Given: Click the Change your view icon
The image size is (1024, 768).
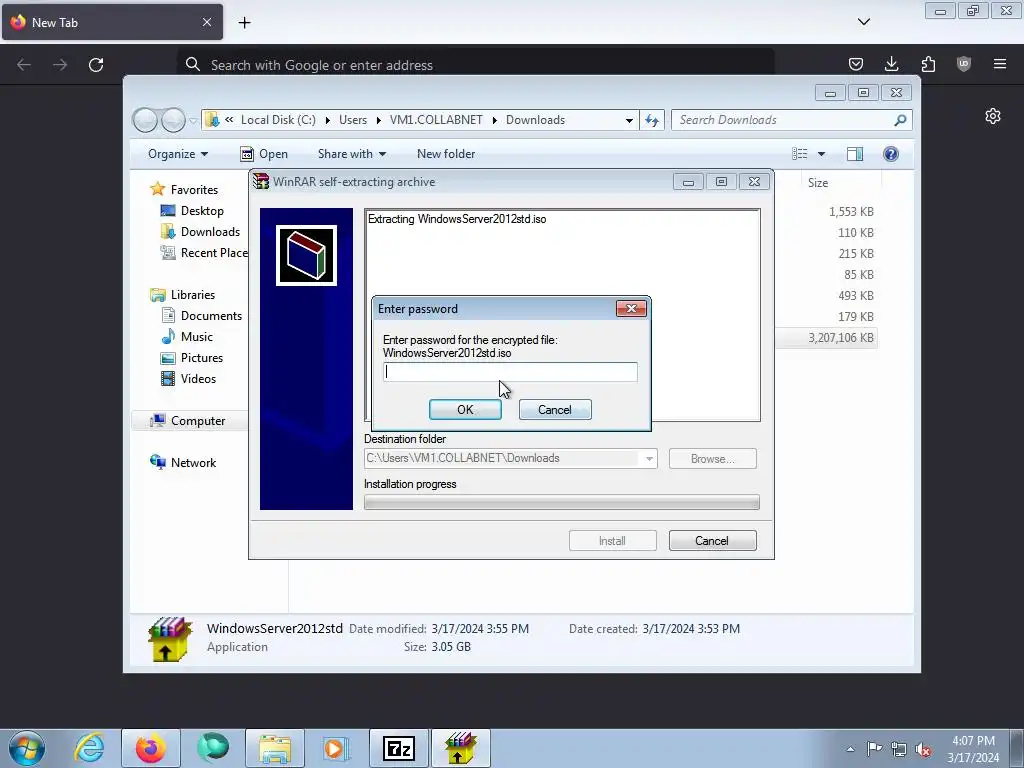Looking at the screenshot, I should point(800,153).
